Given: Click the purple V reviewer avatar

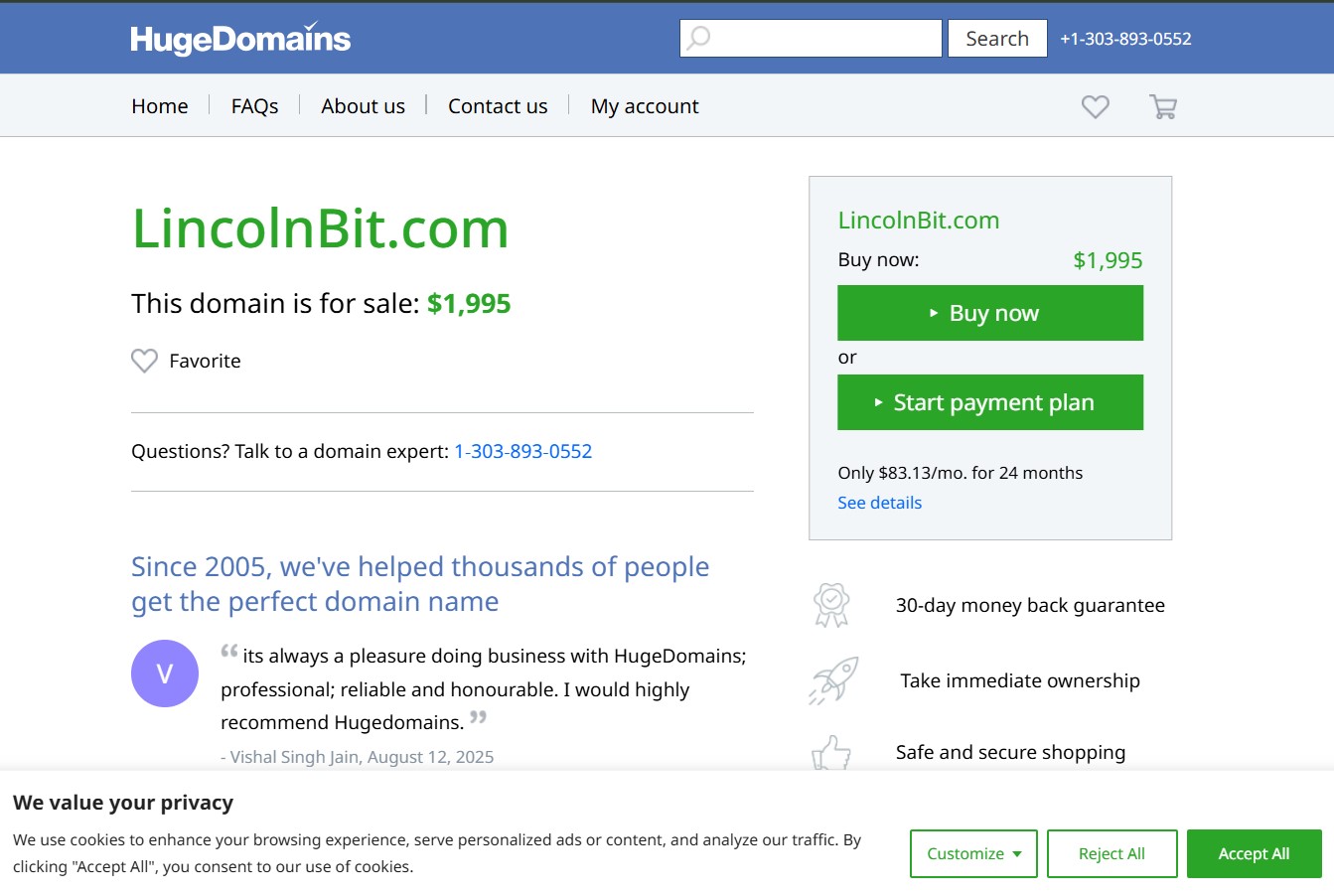Looking at the screenshot, I should pyautogui.click(x=165, y=673).
